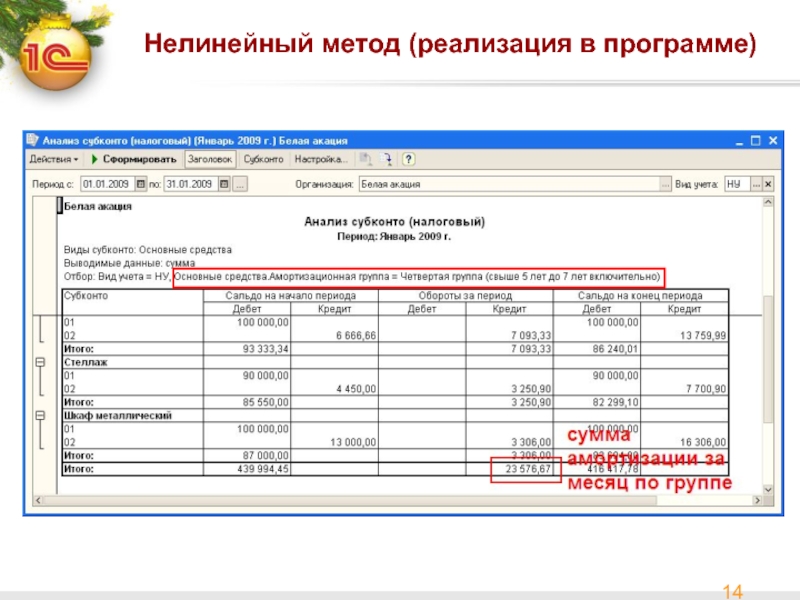Click the period selection ellipsis button
This screenshot has height=600, width=800.
point(240,184)
